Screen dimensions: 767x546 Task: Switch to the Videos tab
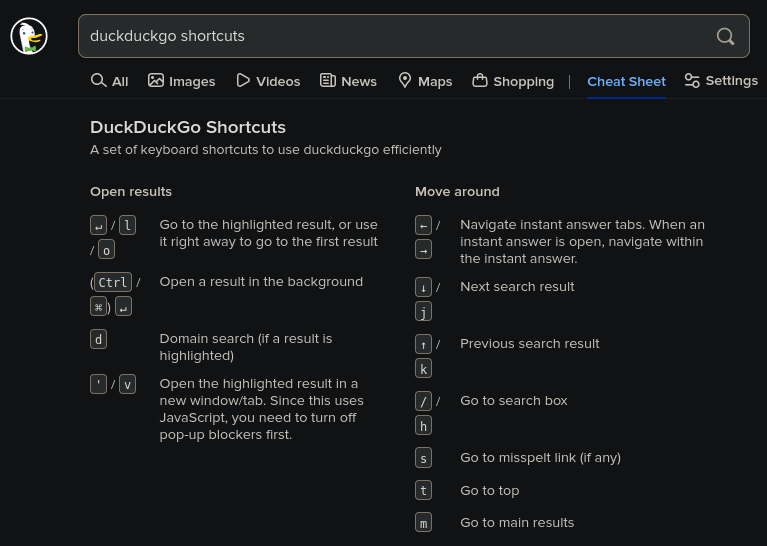[268, 81]
